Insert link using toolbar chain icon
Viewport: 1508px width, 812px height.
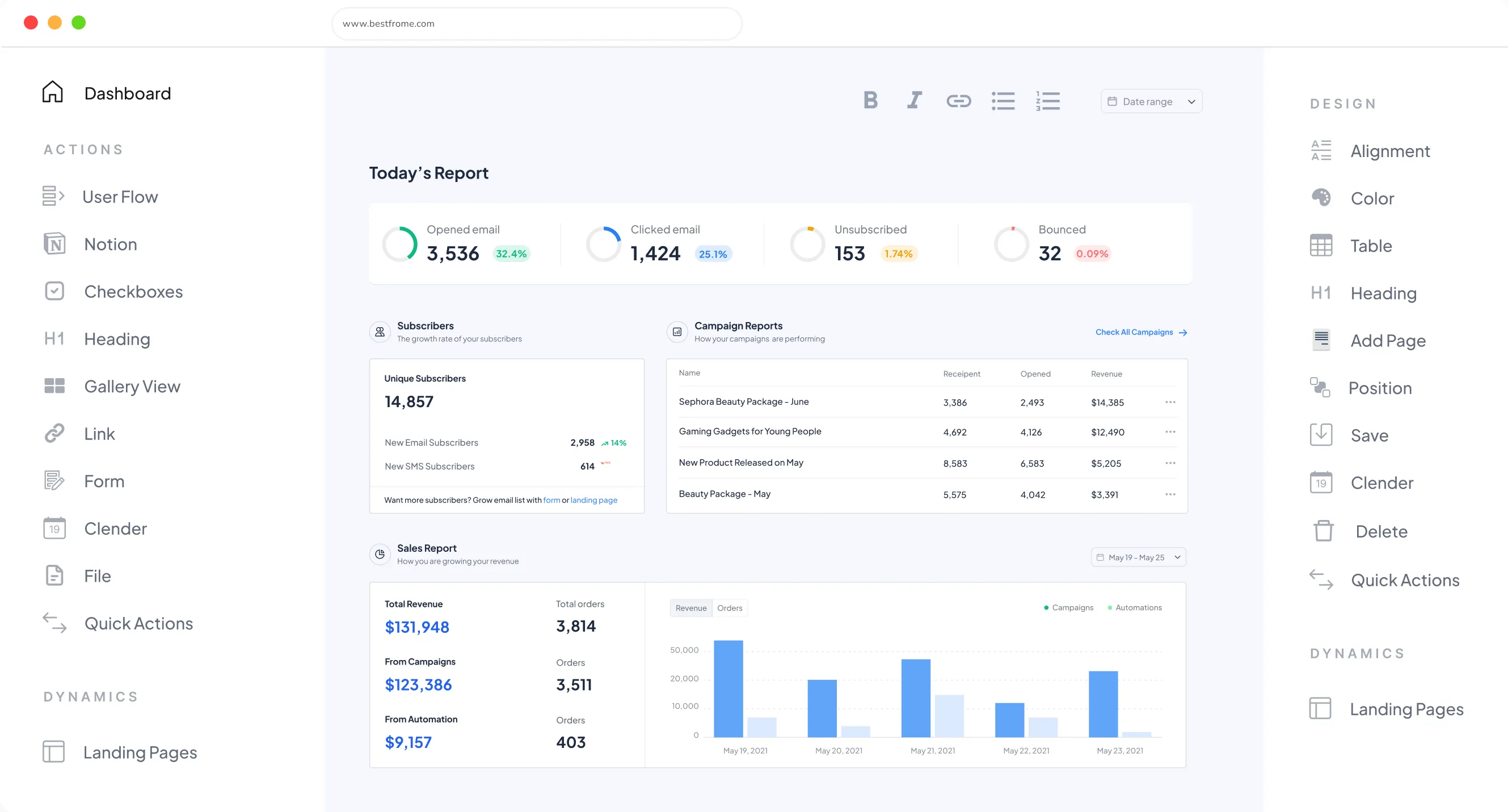958,101
